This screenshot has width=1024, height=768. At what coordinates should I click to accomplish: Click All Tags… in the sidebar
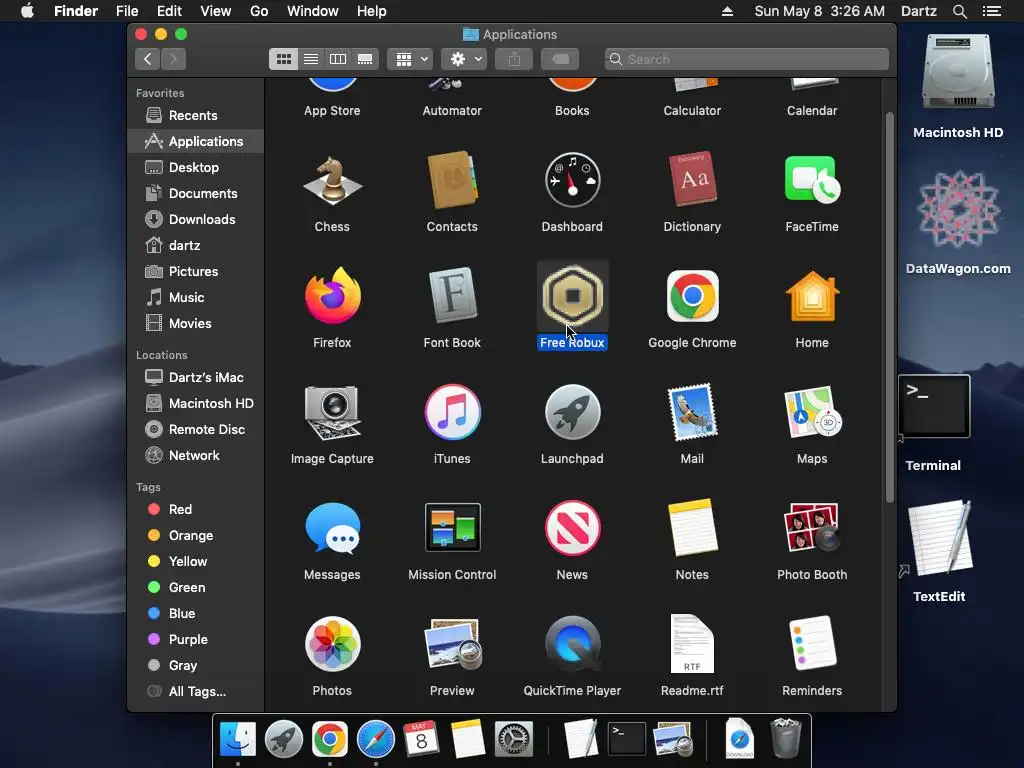pos(195,692)
